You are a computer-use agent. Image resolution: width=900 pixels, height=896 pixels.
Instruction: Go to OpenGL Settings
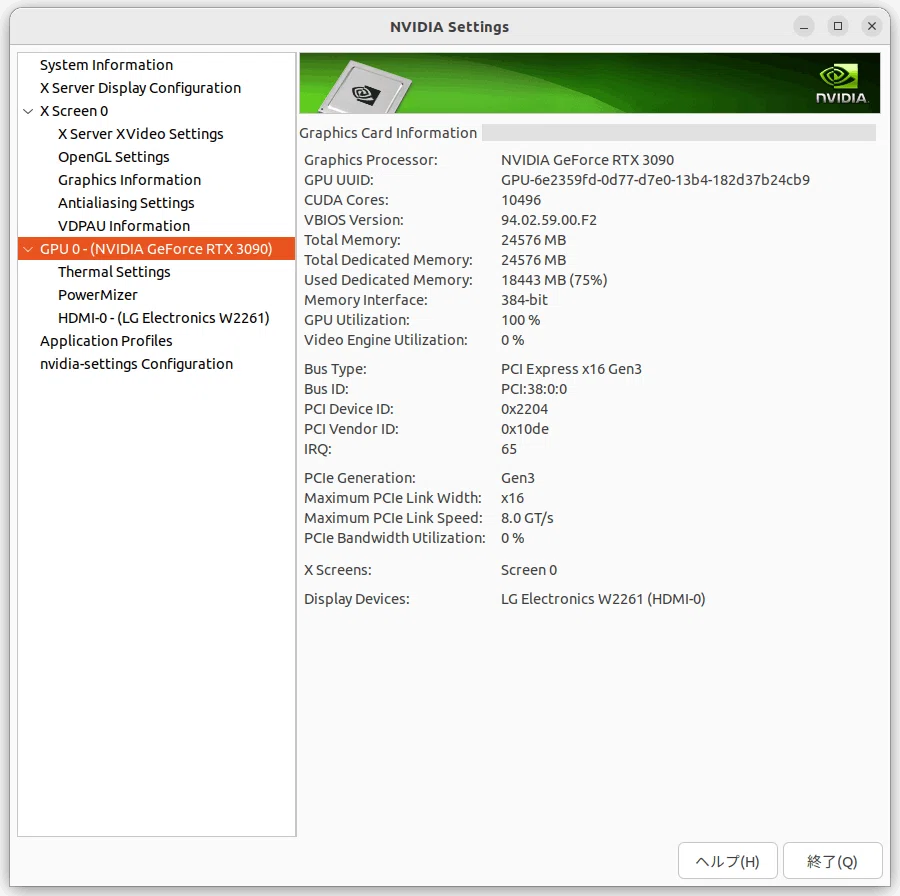(x=114, y=157)
